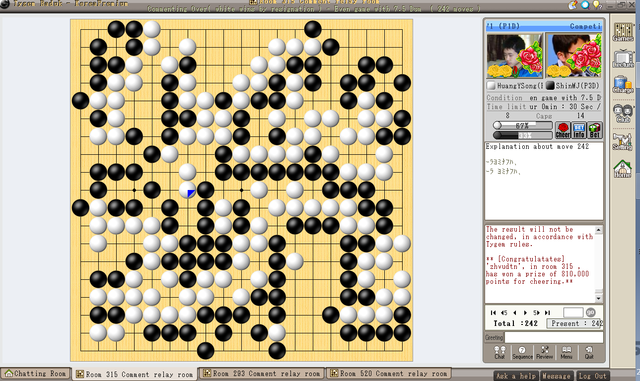Switch to Chatting Room tab
The width and height of the screenshot is (640, 381).
pos(36,373)
